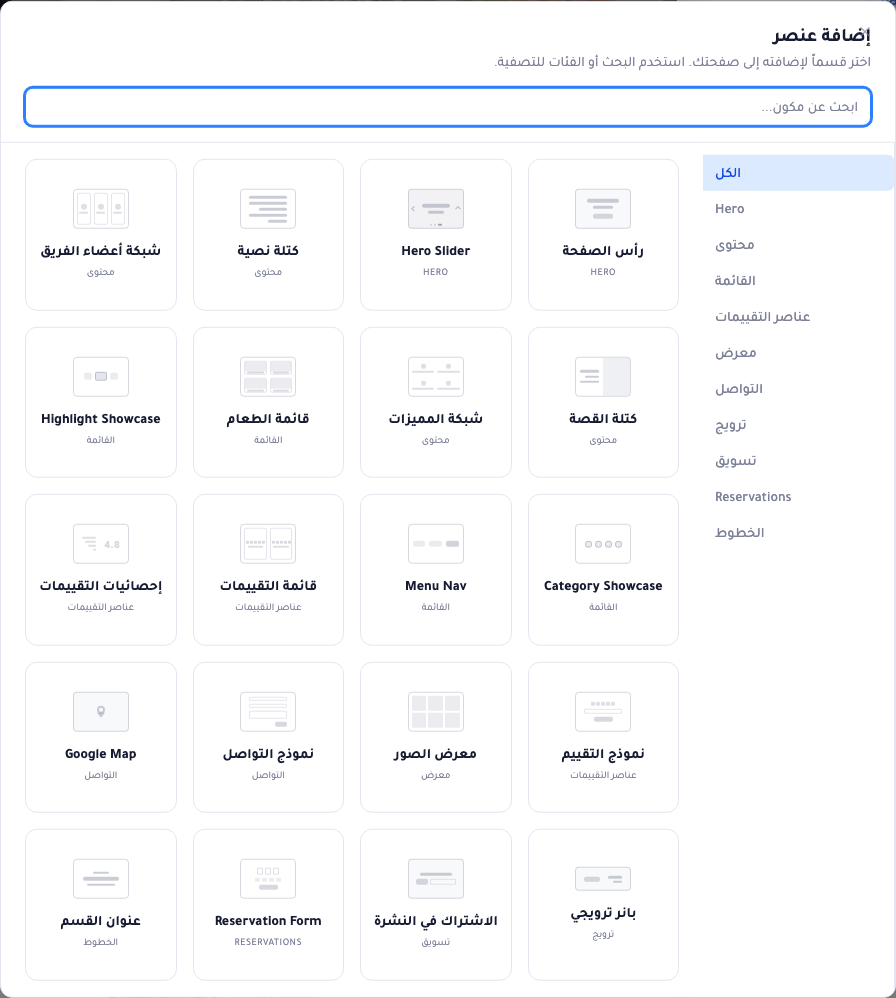Click the الاشتراك في النشرة newsletter icon
The width and height of the screenshot is (896, 998).
tap(435, 879)
